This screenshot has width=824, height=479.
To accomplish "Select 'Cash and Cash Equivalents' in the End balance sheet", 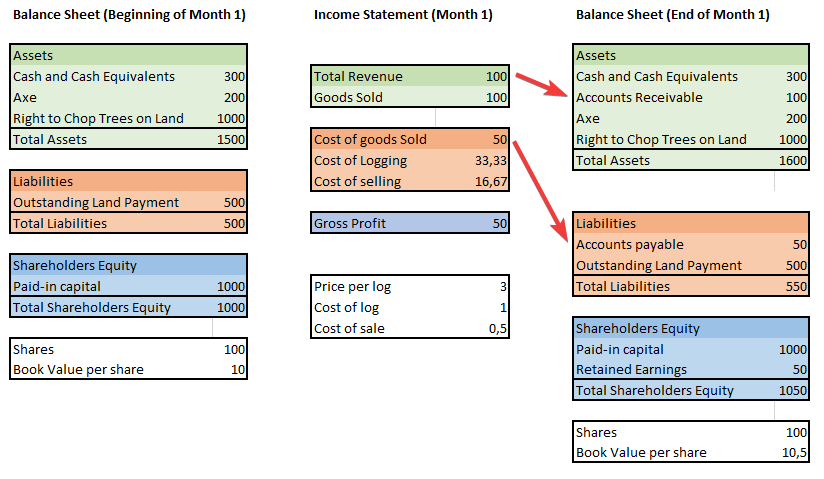I will pos(656,77).
